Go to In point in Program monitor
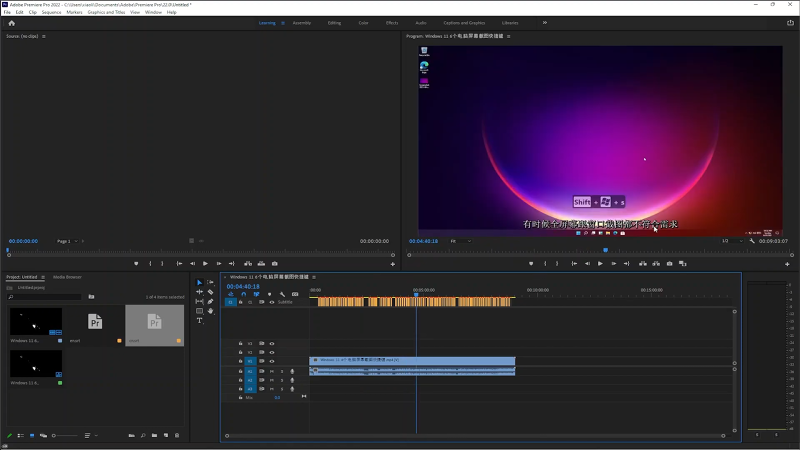Image resolution: width=800 pixels, height=450 pixels. tap(574, 264)
